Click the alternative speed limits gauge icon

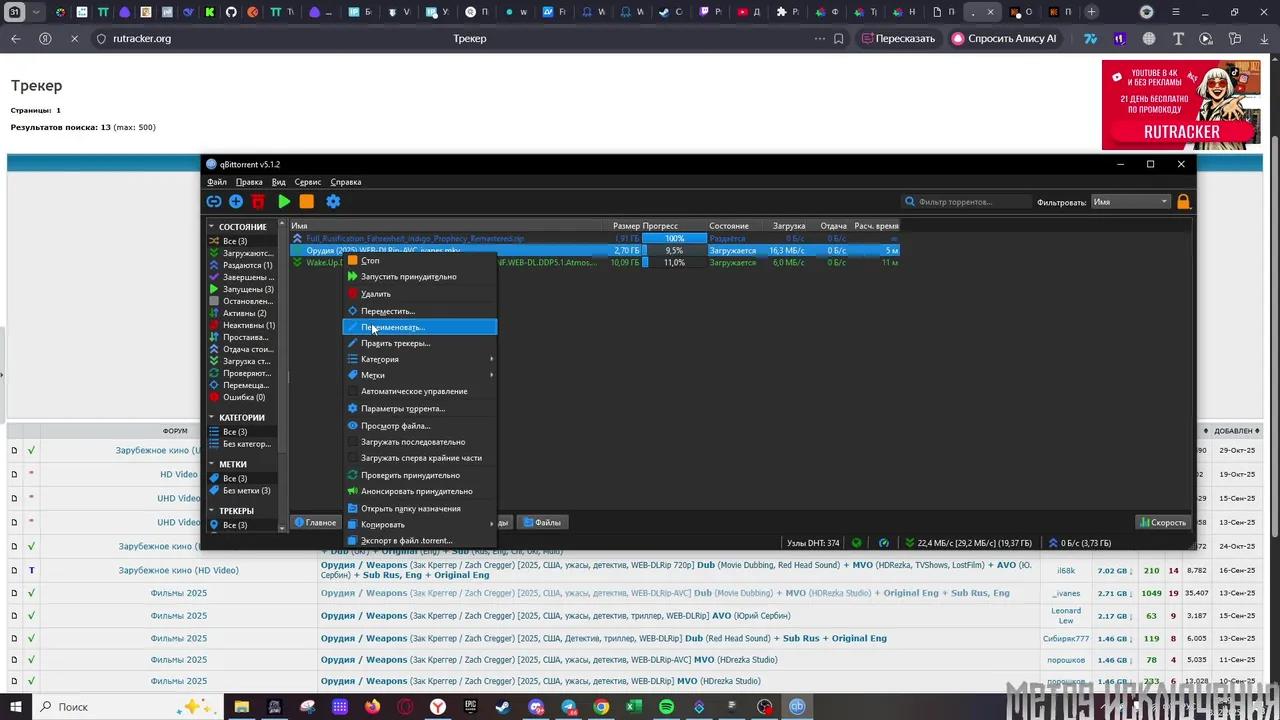(x=884, y=543)
